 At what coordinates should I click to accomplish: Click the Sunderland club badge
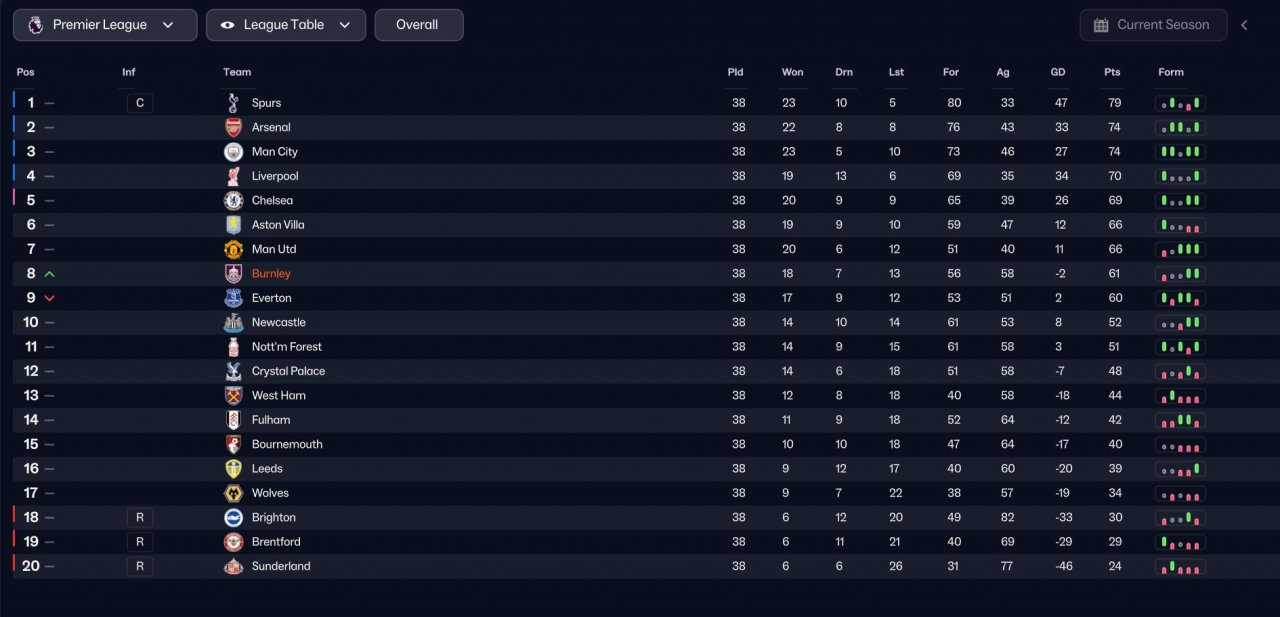[x=233, y=567]
